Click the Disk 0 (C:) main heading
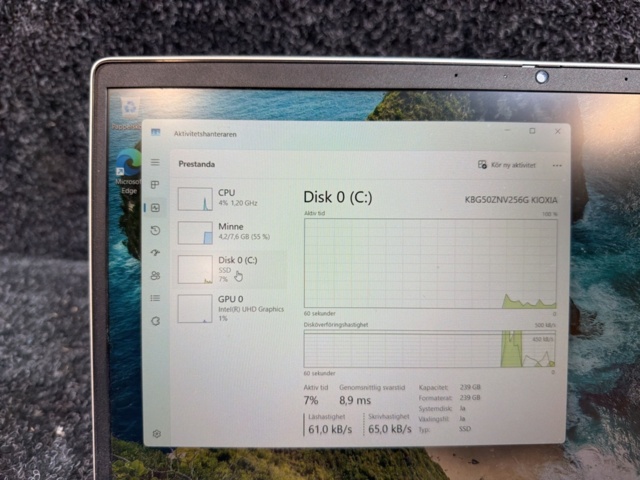This screenshot has height=480, width=640. click(338, 198)
